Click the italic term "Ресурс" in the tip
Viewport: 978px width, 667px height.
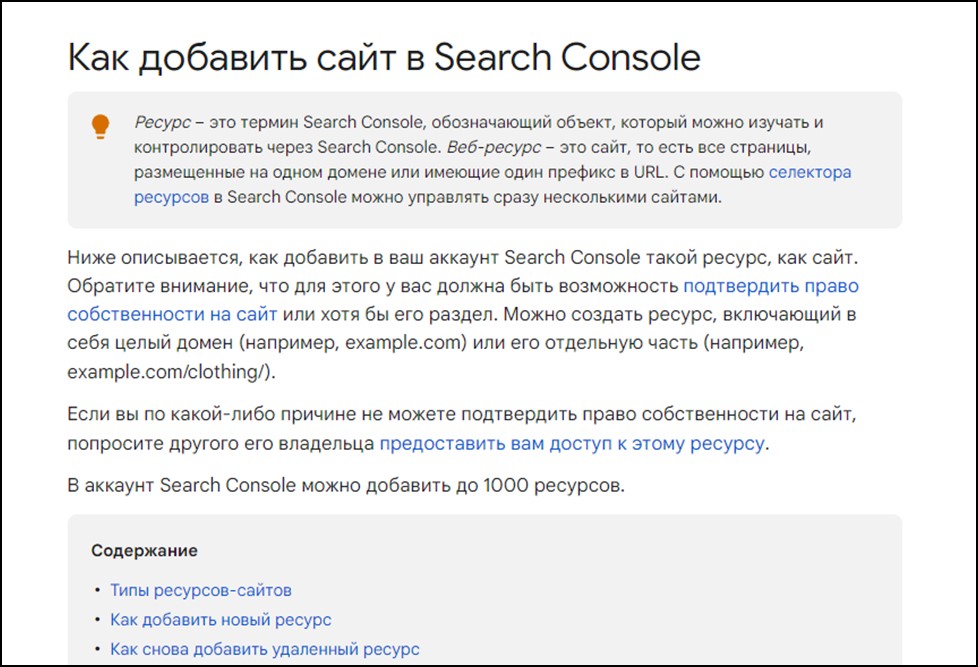point(162,122)
